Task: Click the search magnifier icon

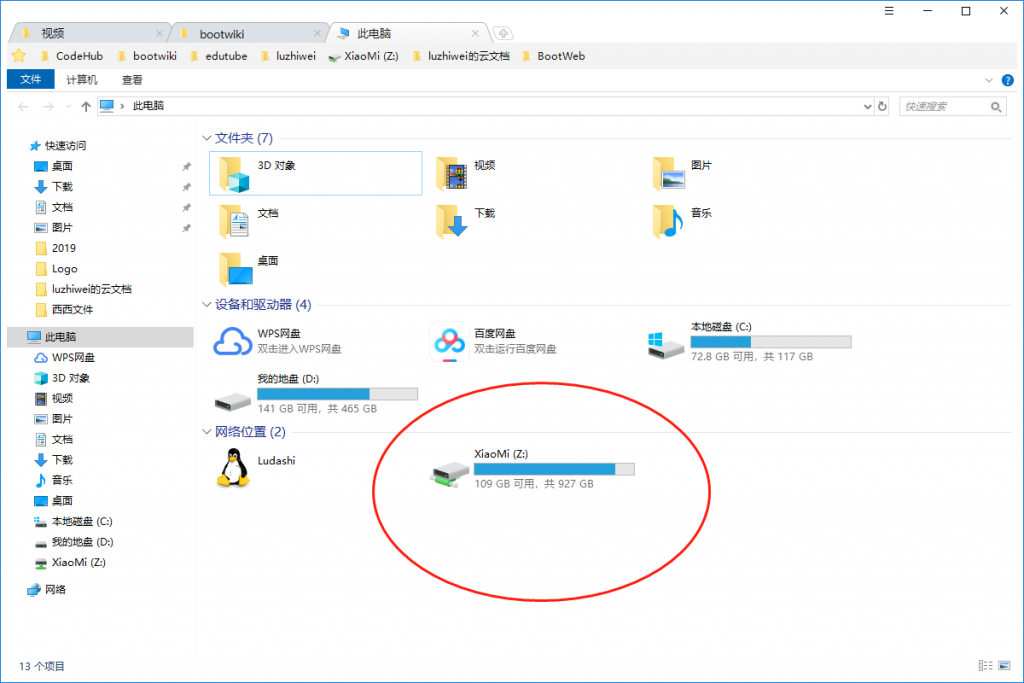Action: tap(996, 106)
